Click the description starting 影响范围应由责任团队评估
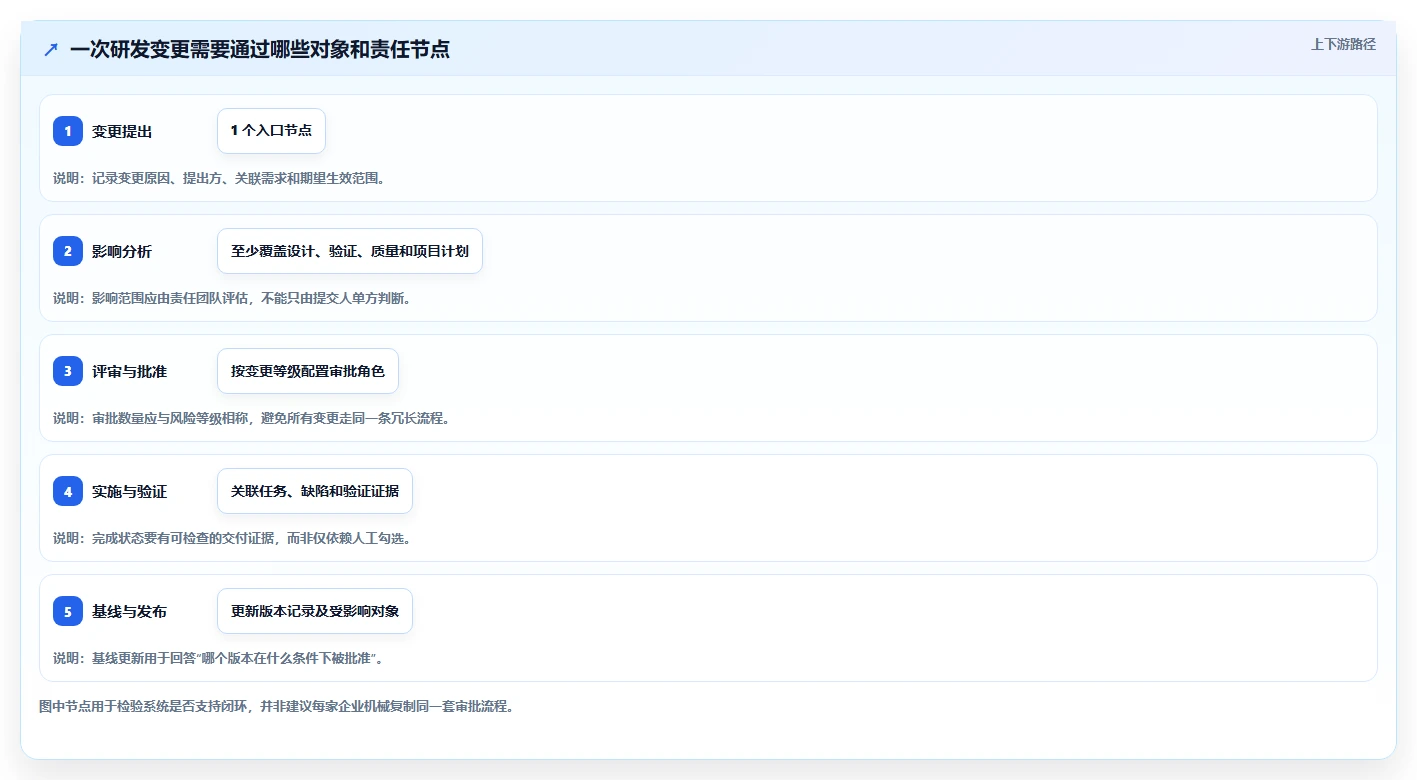The height and width of the screenshot is (780, 1417). (x=232, y=298)
